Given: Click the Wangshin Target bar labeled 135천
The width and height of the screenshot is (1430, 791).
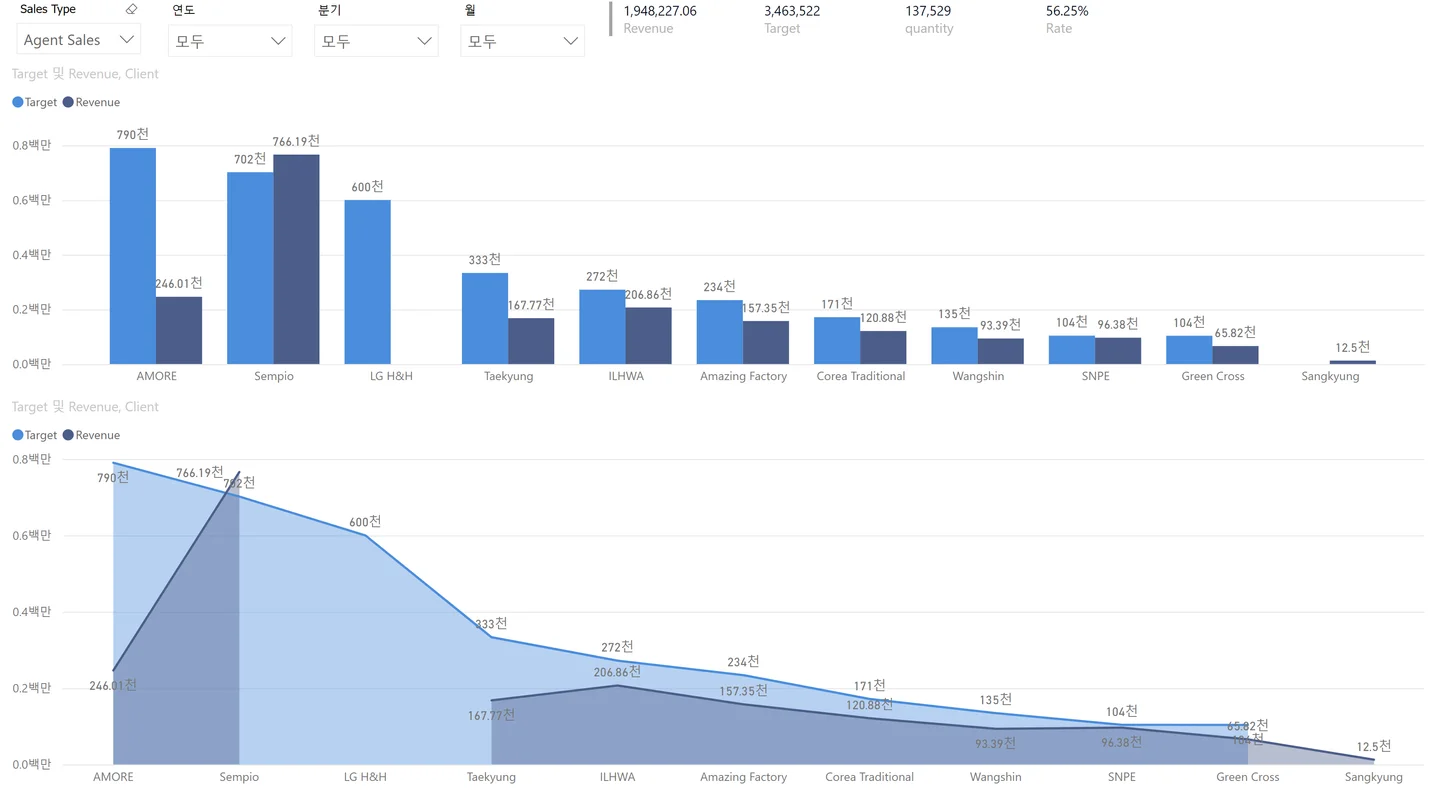Looking at the screenshot, I should 954,345.
